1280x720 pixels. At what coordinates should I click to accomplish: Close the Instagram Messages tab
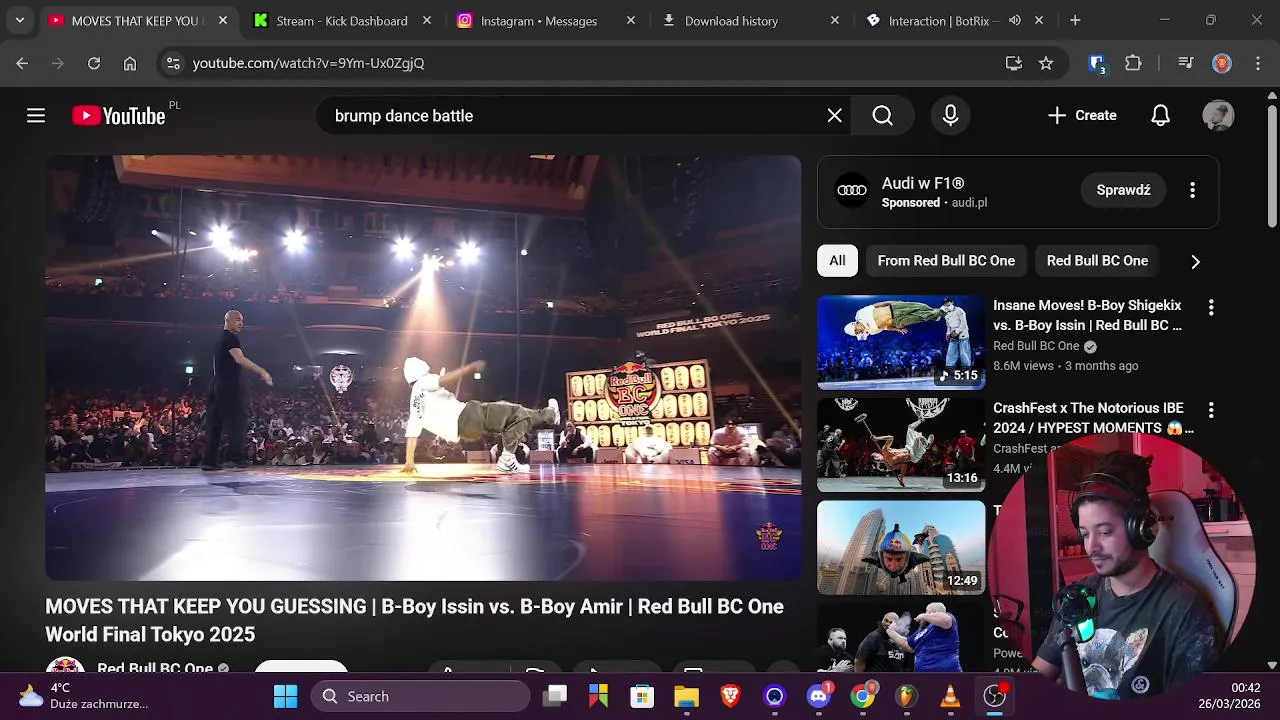(631, 20)
